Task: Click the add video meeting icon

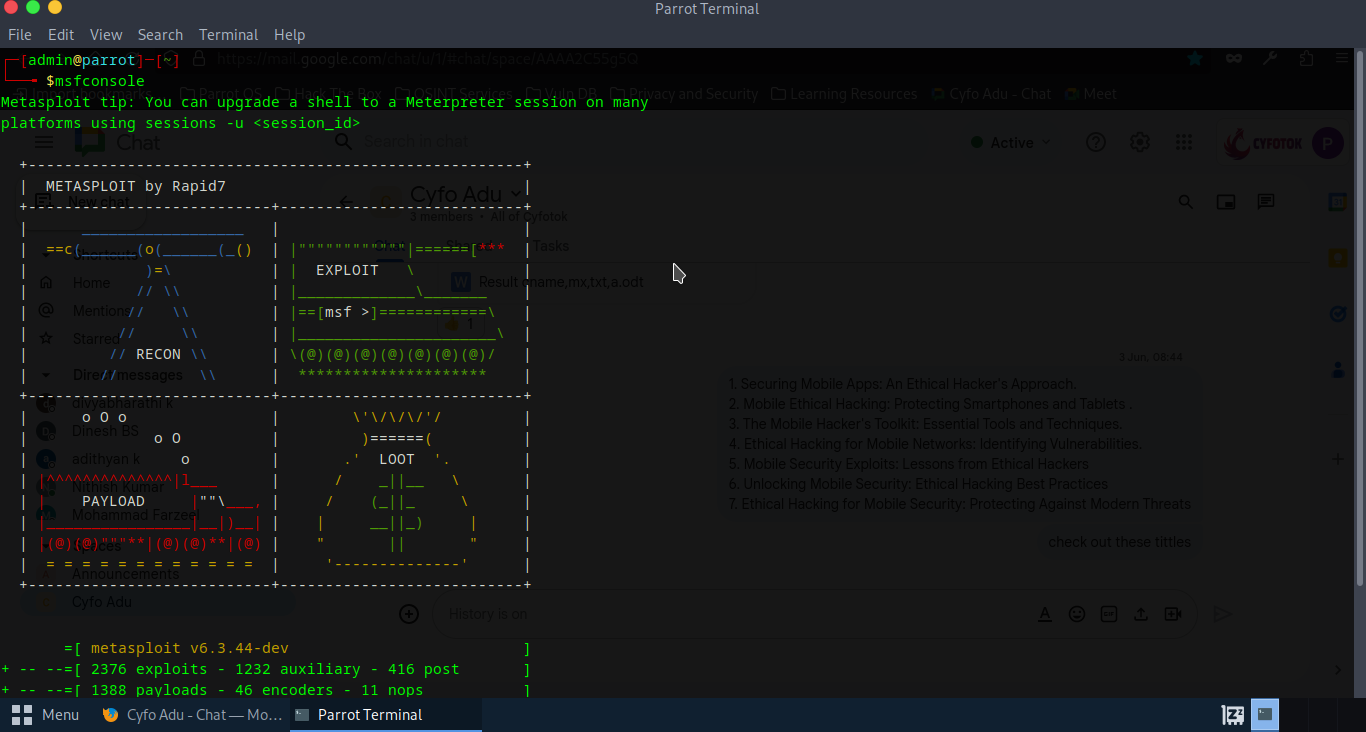Action: 1173,614
